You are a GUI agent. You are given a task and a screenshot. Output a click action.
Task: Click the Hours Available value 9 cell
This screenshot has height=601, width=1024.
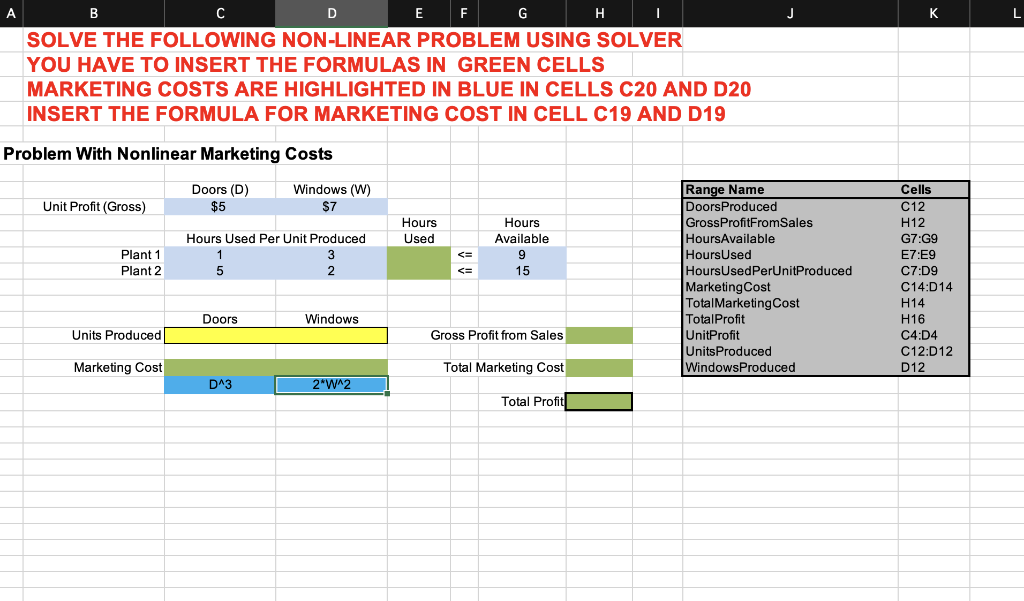pyautogui.click(x=521, y=254)
